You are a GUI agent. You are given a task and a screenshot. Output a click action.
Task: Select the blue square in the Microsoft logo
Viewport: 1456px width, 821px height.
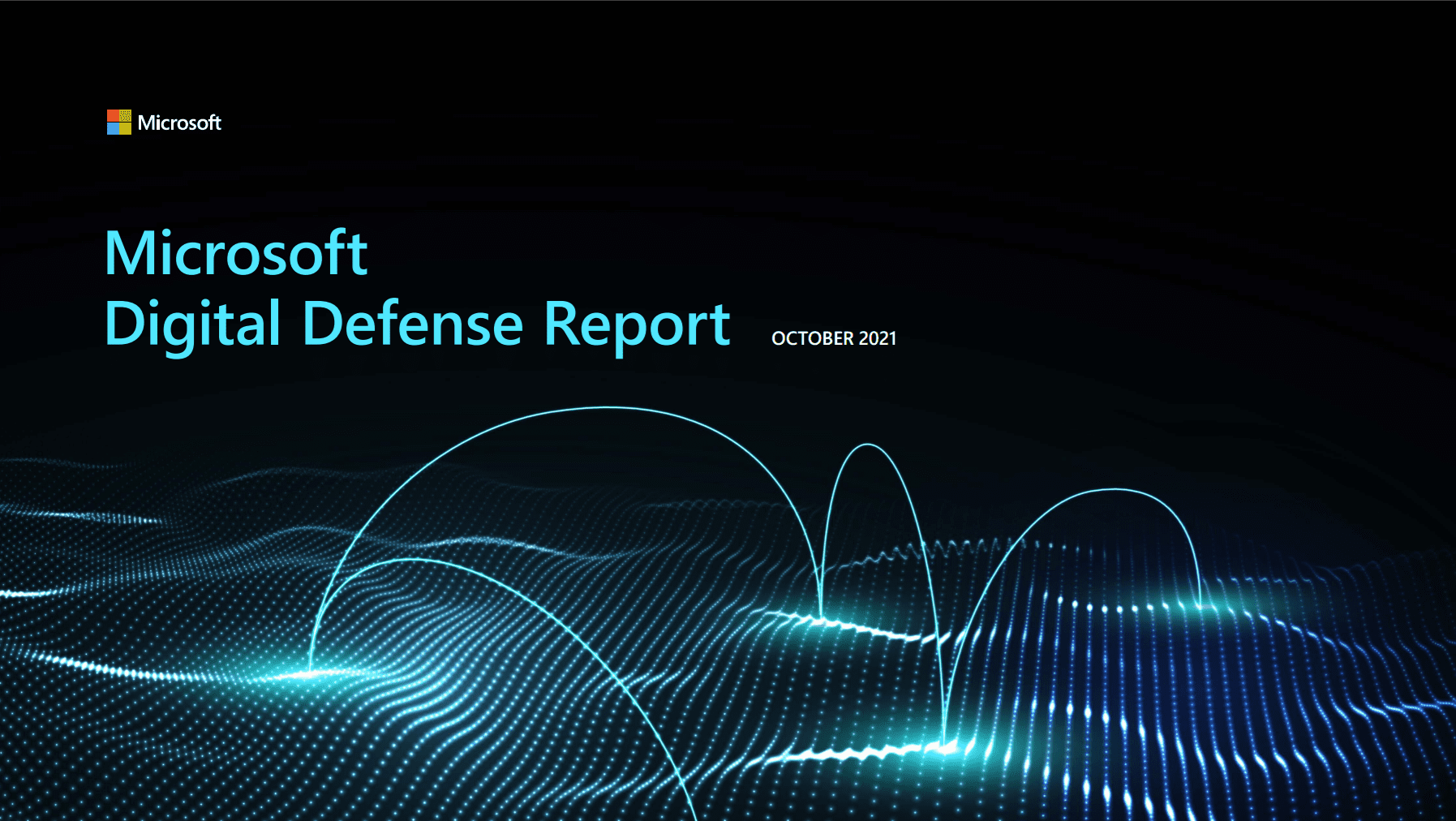click(x=113, y=128)
